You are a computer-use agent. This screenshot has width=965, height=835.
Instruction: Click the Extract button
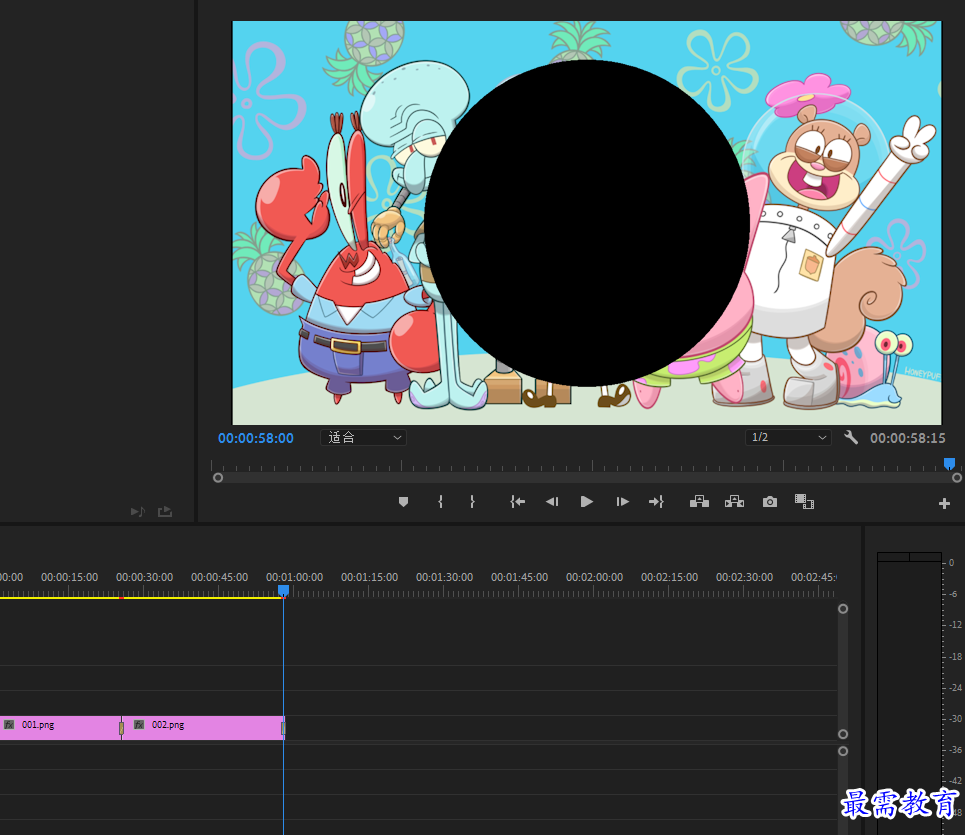click(x=734, y=502)
